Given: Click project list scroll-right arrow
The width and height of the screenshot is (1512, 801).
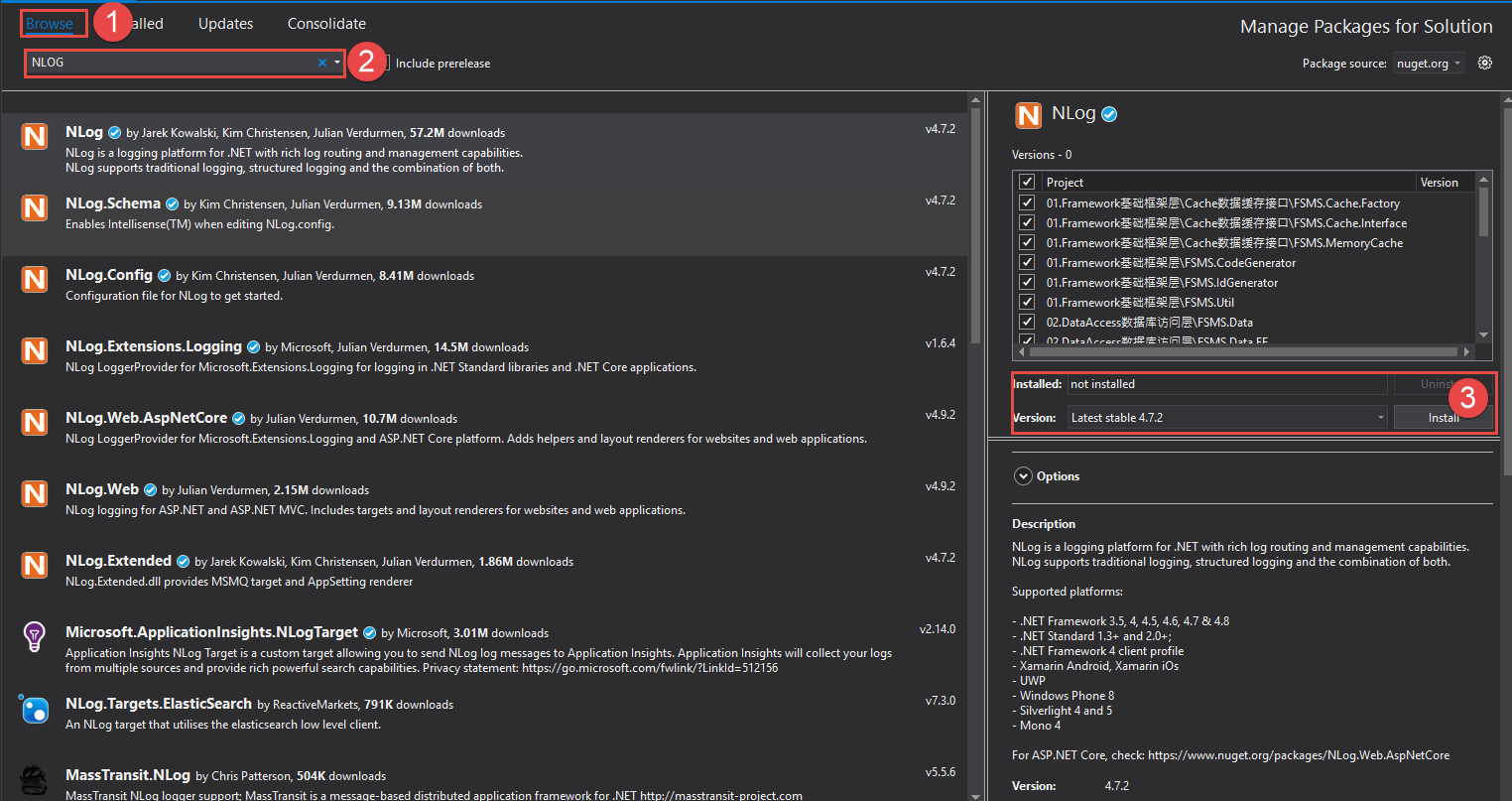Looking at the screenshot, I should point(1466,351).
